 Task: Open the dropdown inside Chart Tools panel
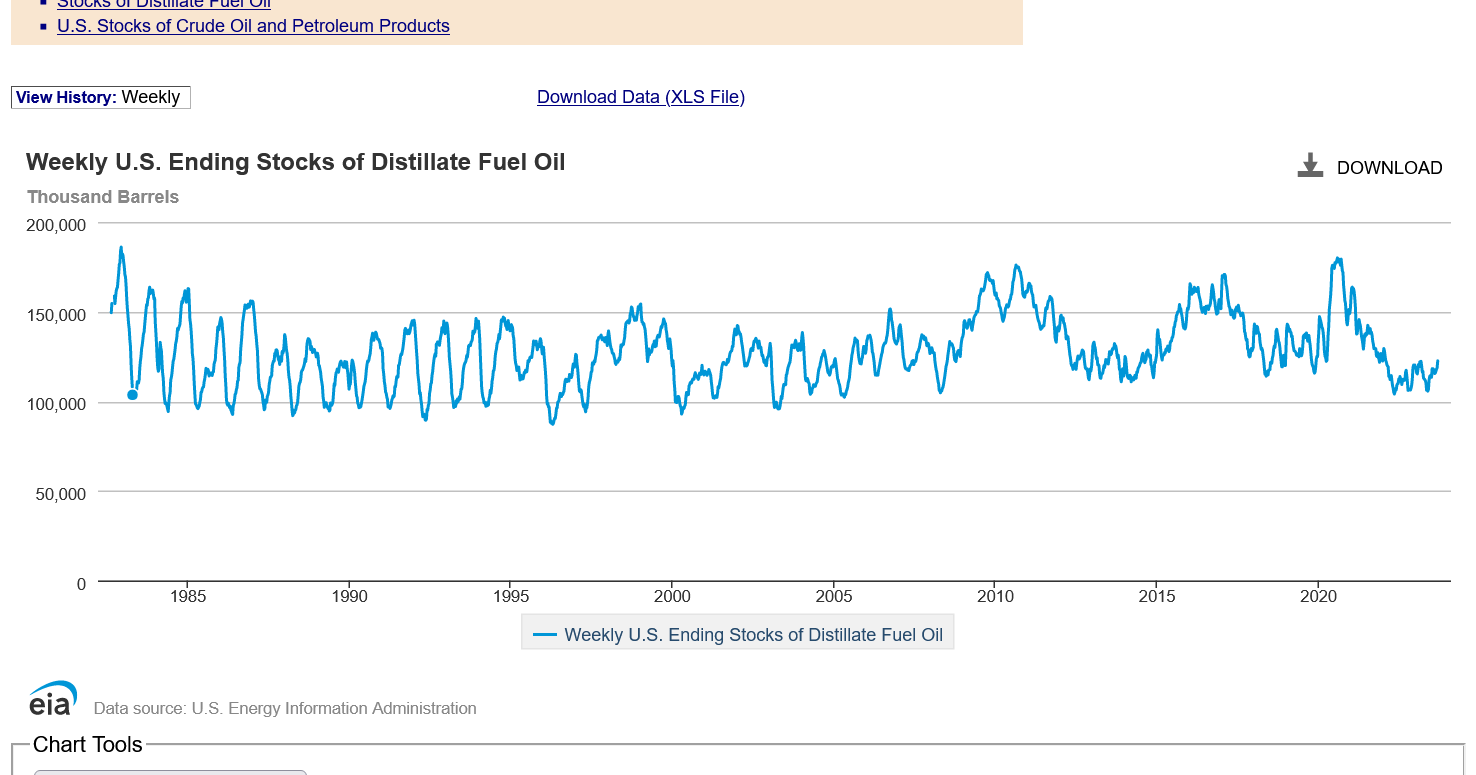click(170, 771)
